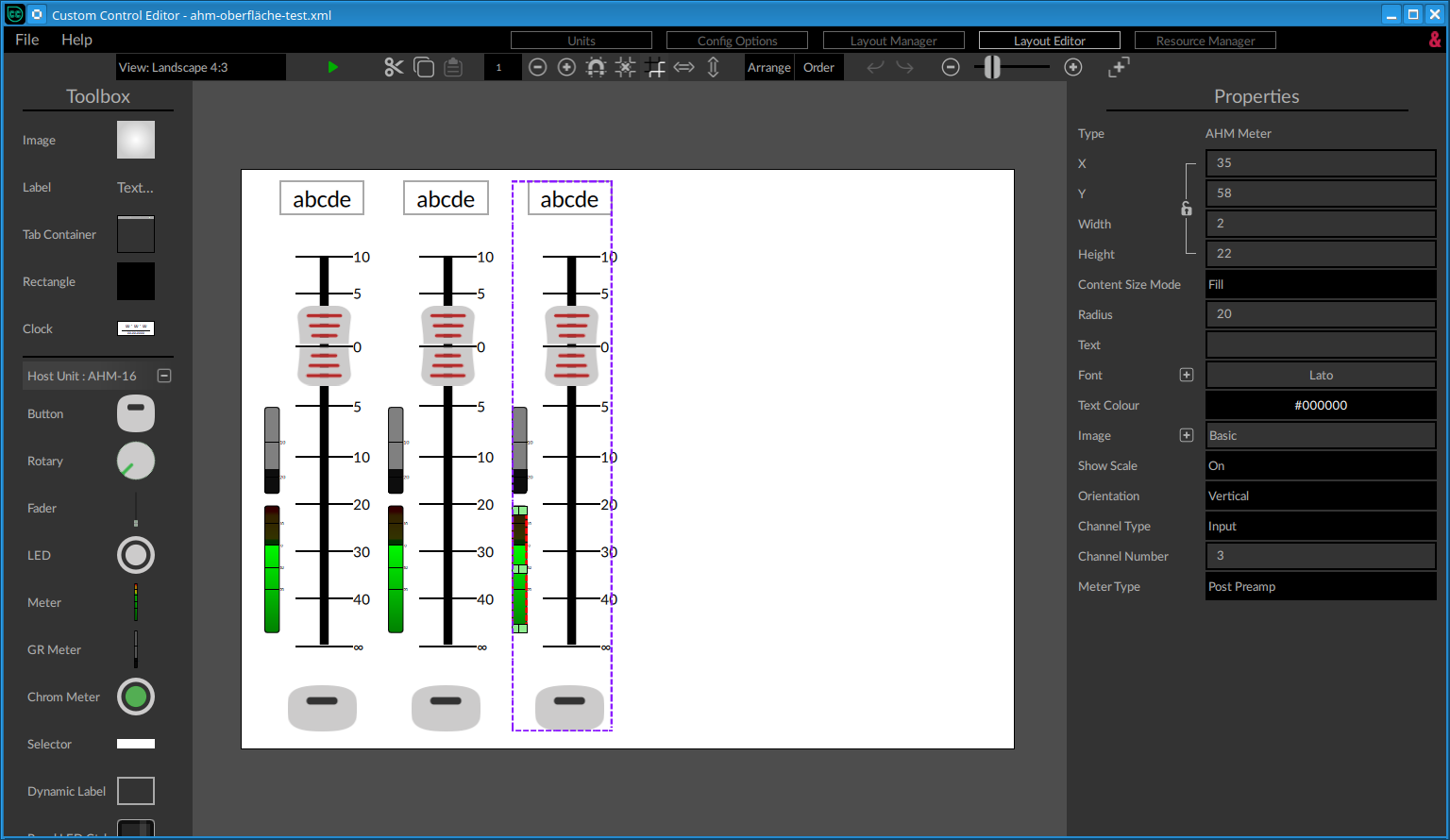Click the horizontal stretch arrows icon
The width and height of the screenshot is (1450, 840).
point(684,67)
